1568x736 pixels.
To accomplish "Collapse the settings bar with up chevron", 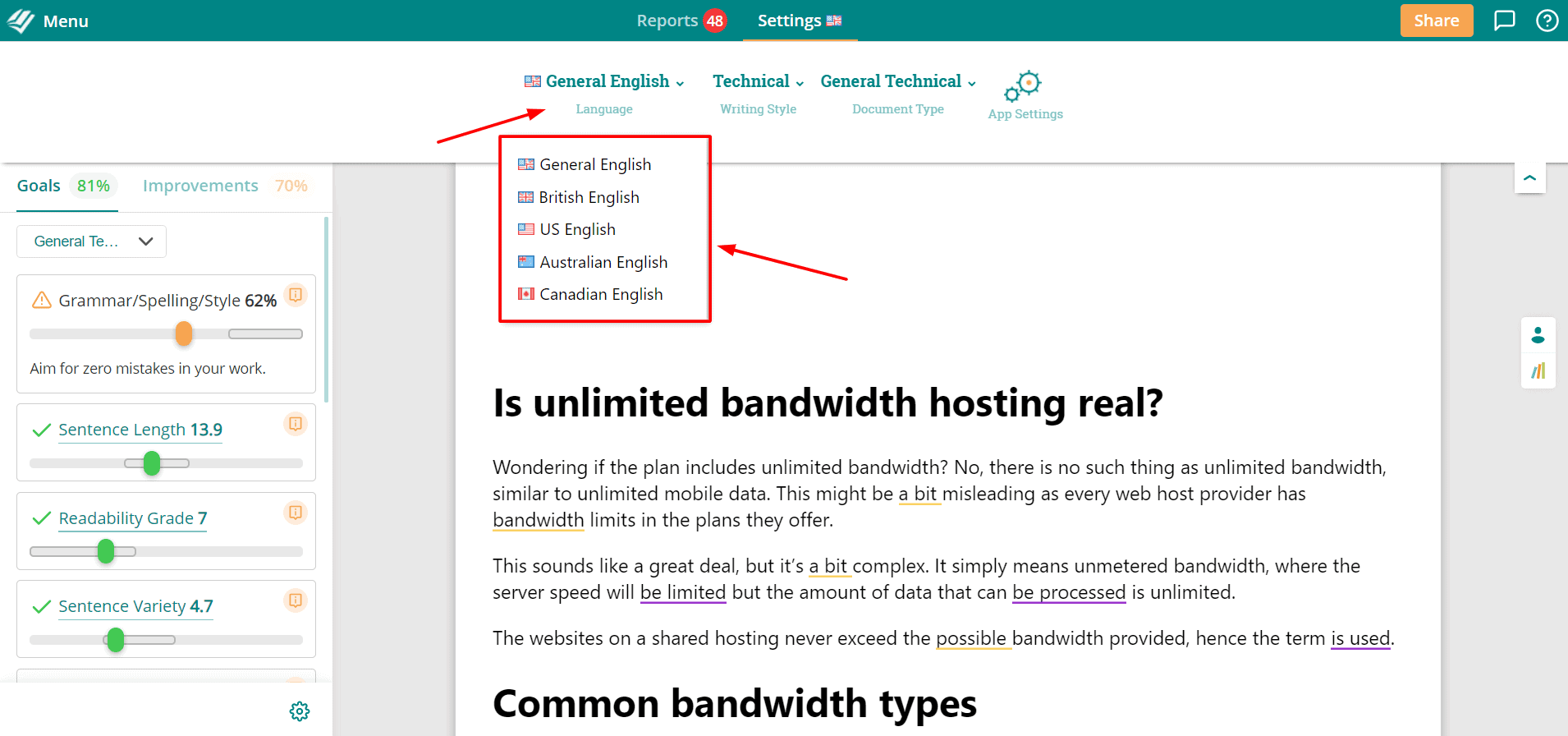I will [x=1530, y=178].
